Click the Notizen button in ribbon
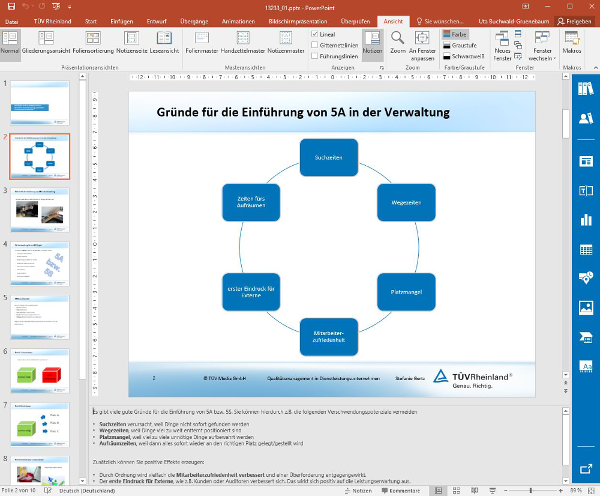The height and width of the screenshot is (496, 600). click(x=371, y=45)
